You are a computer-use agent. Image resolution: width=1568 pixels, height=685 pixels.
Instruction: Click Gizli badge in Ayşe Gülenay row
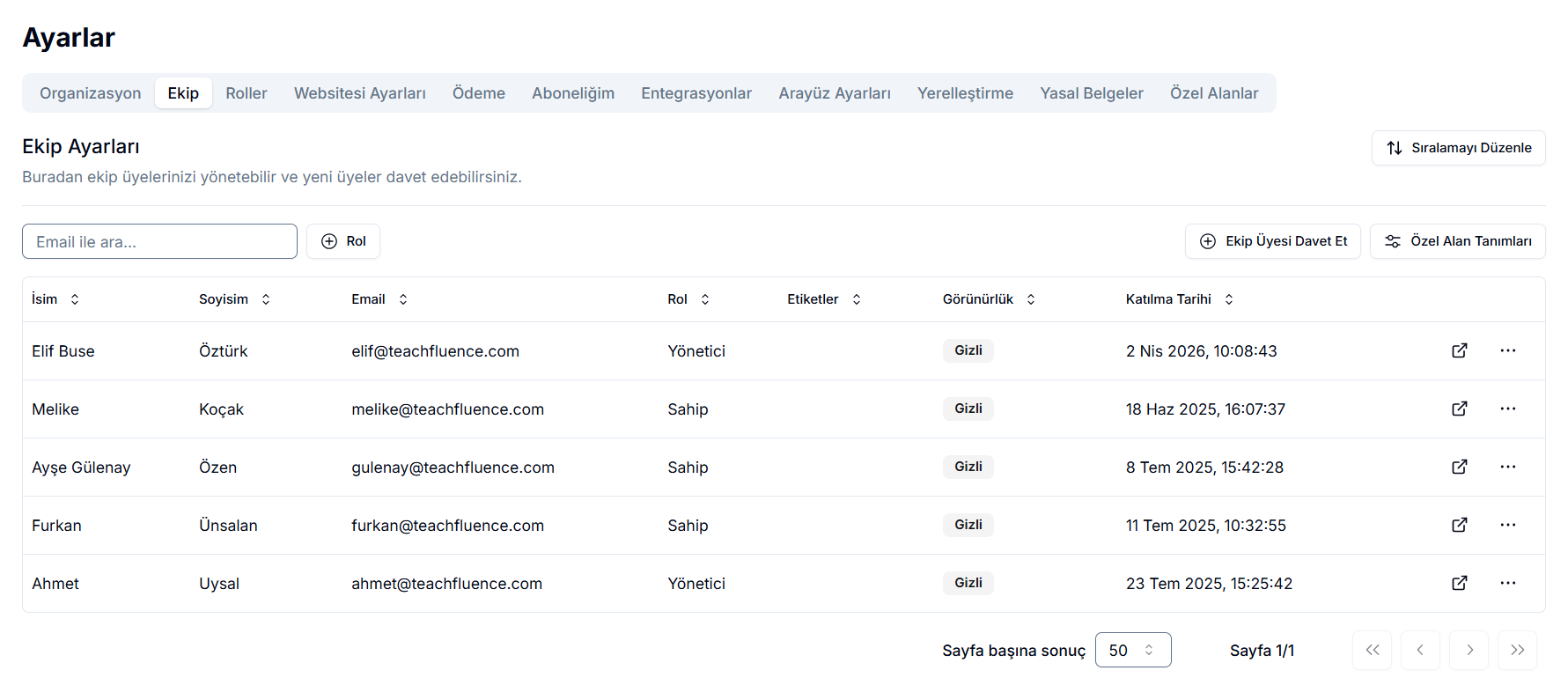(968, 467)
